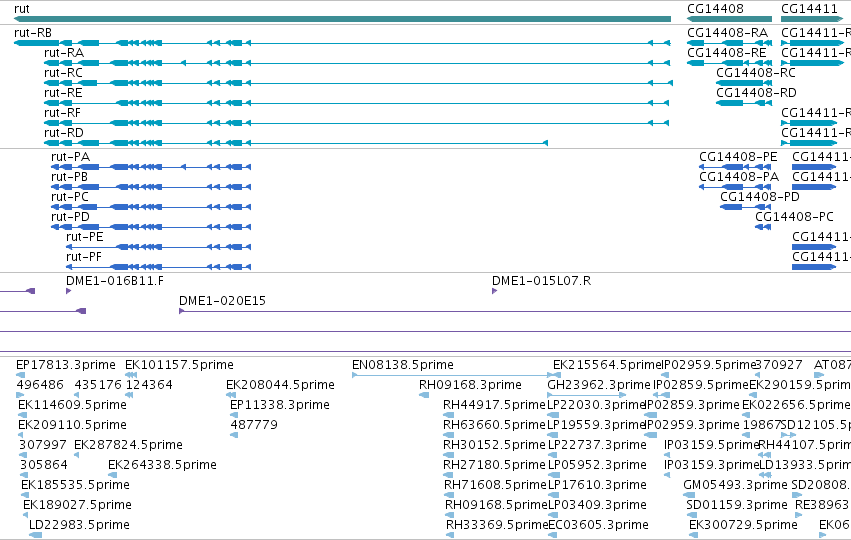Click EST label GM05493.3prime
The image size is (851, 540).
point(735,485)
